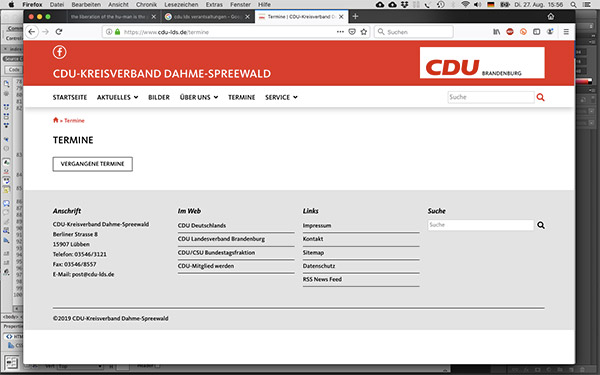This screenshot has height=375, width=600.
Task: Open the RSS News Feed link
Action: [322, 279]
